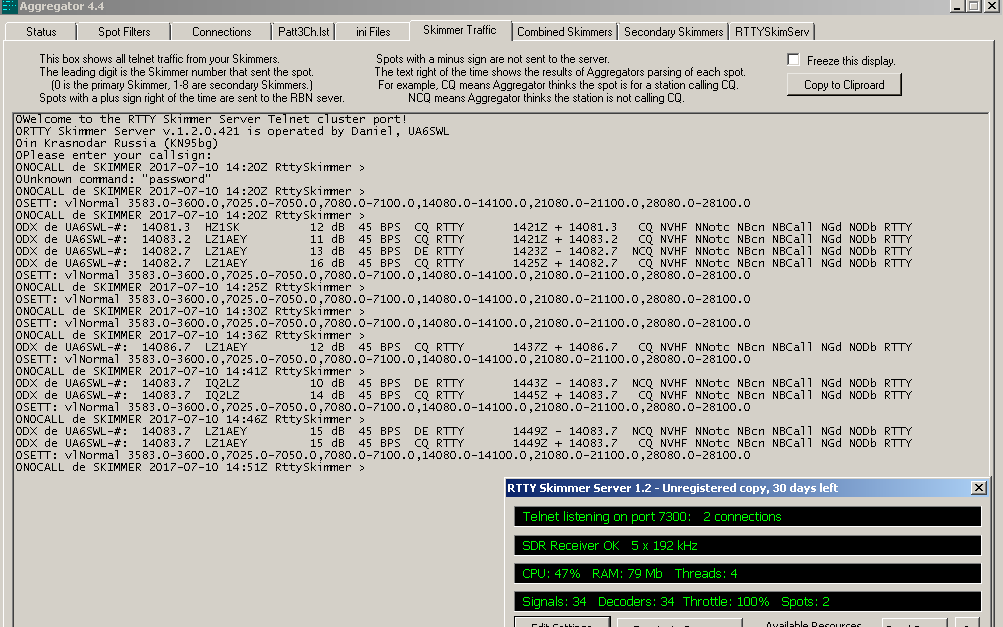The height and width of the screenshot is (627, 1003).
Task: Click the NOCALL de SKIMMER 14:41Z line
Action: click(x=190, y=371)
